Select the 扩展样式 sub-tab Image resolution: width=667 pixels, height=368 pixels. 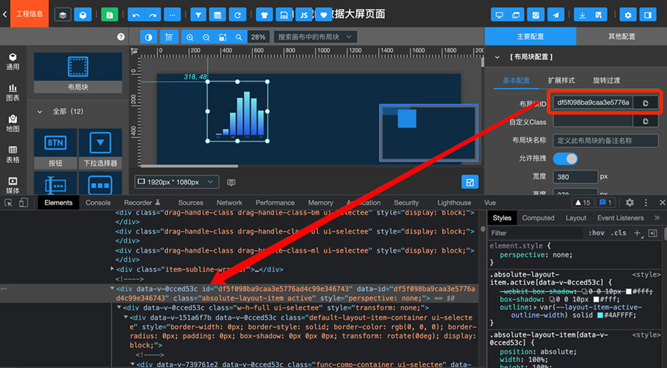[561, 80]
